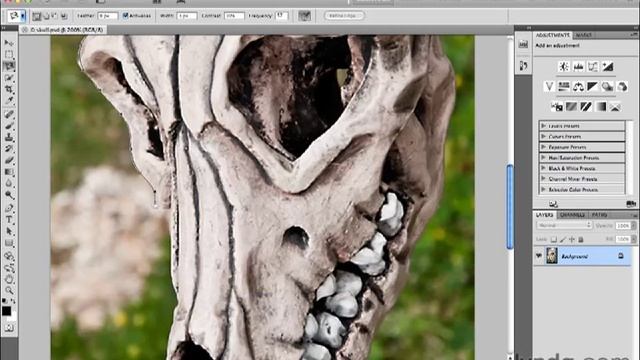
Task: Select the Layers tab
Action: coord(544,215)
